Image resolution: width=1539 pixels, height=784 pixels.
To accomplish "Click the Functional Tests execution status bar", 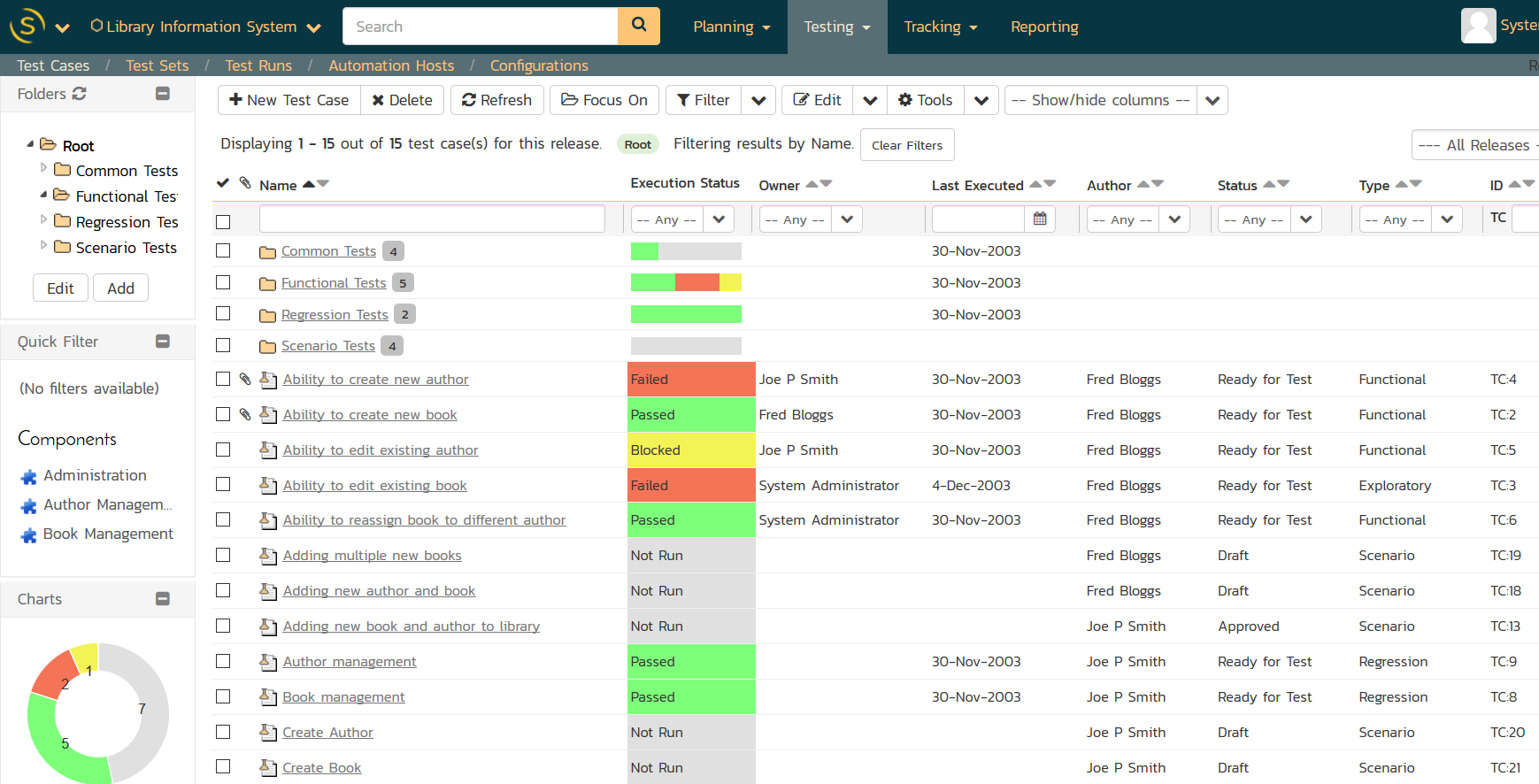I will point(686,282).
